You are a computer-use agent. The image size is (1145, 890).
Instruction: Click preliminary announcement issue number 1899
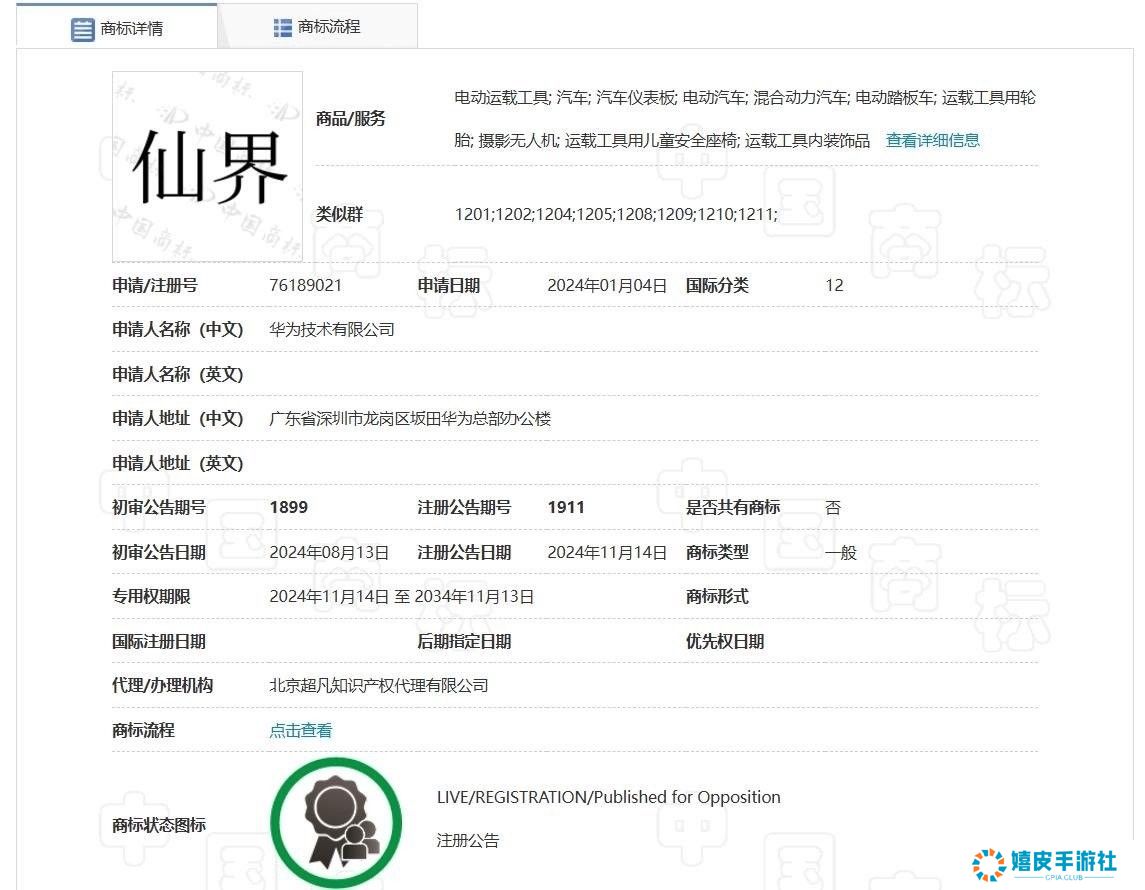[x=288, y=507]
